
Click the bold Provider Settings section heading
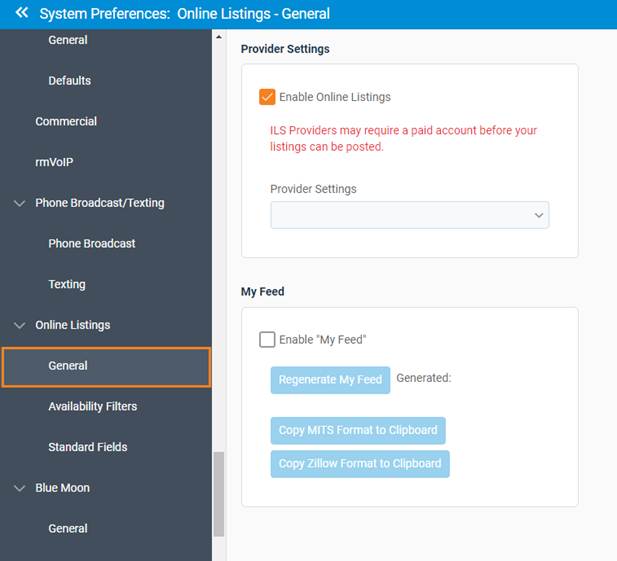[285, 49]
